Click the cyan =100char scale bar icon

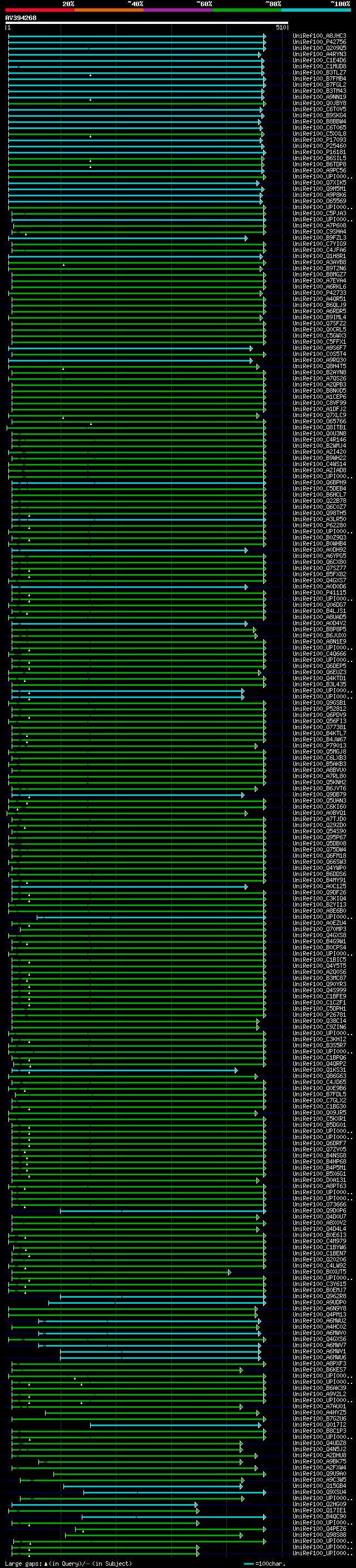249,1563
